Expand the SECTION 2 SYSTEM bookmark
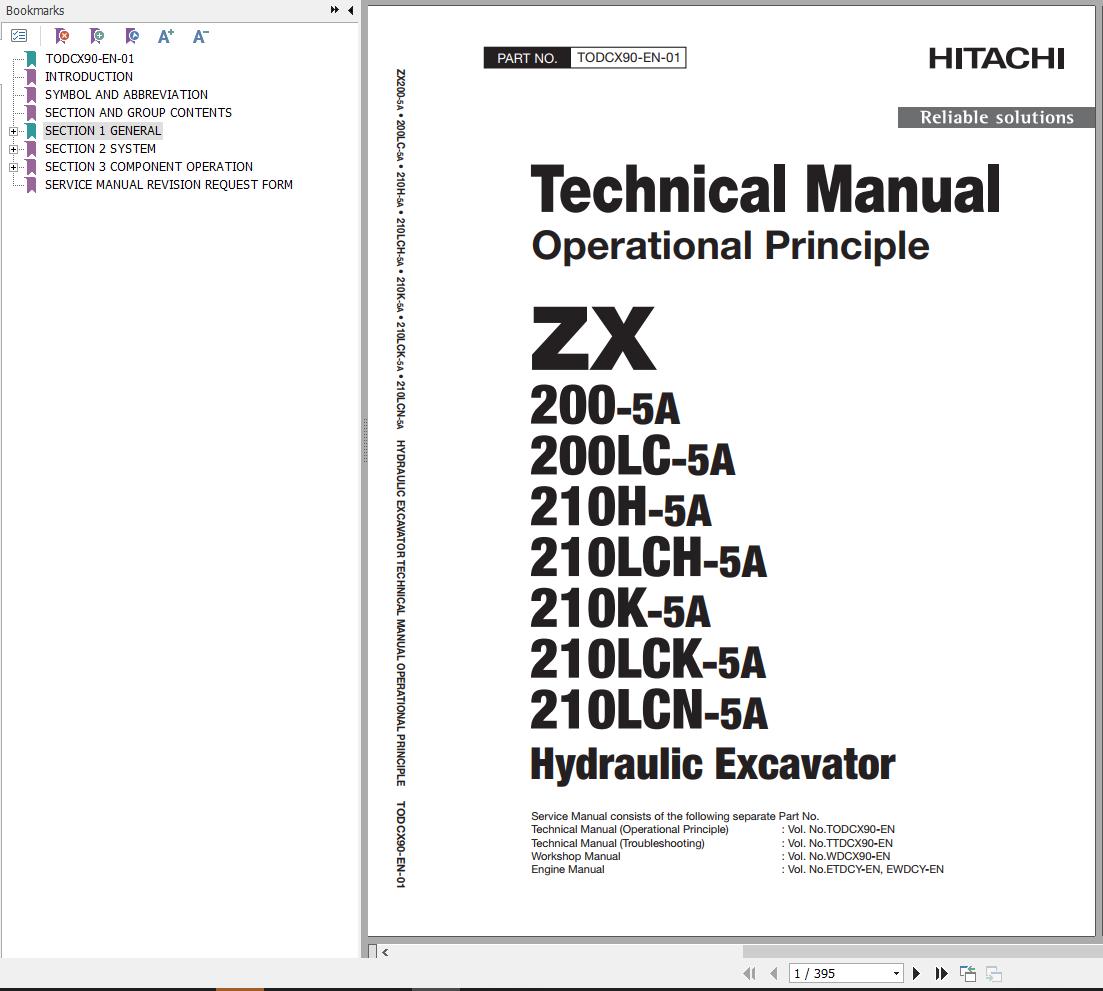Viewport: 1103px width, 991px height. point(13,149)
